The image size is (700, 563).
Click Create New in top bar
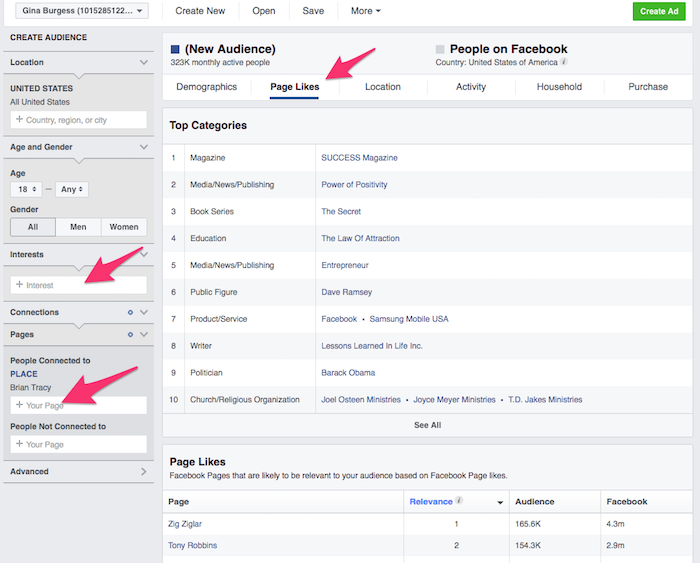tap(200, 11)
